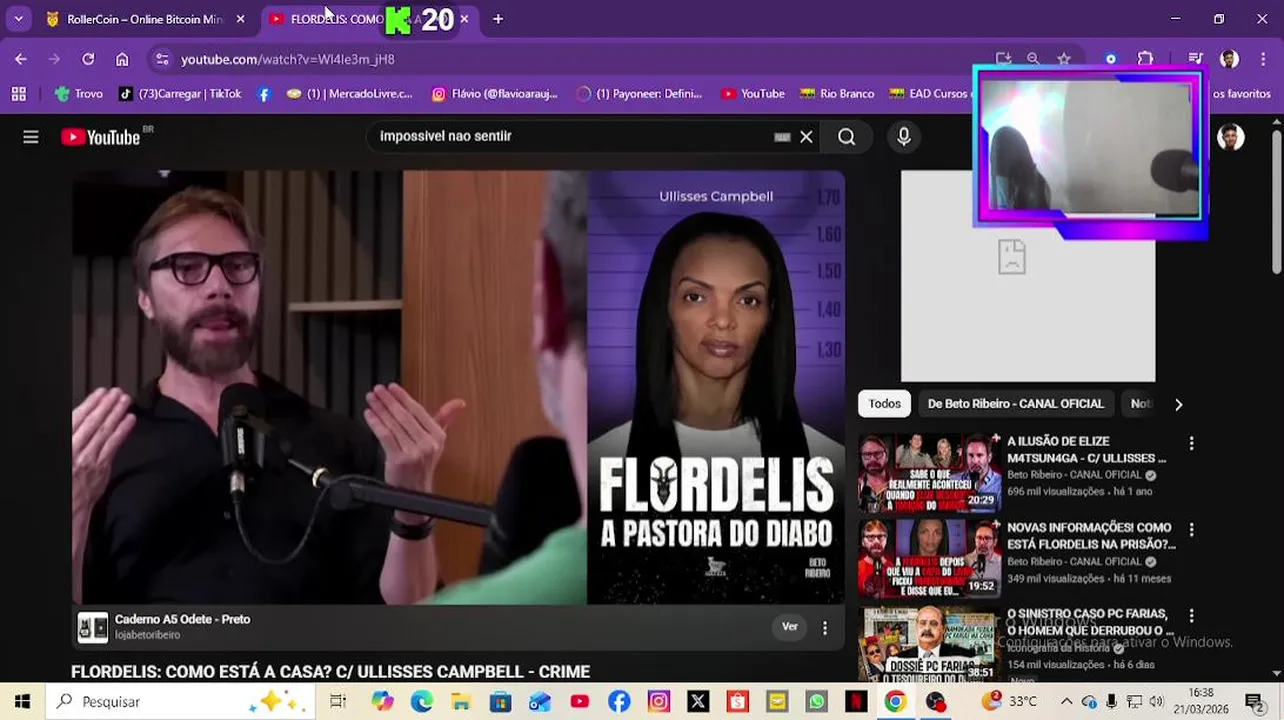Open Chrome extensions puzzle icon

coord(1146,59)
